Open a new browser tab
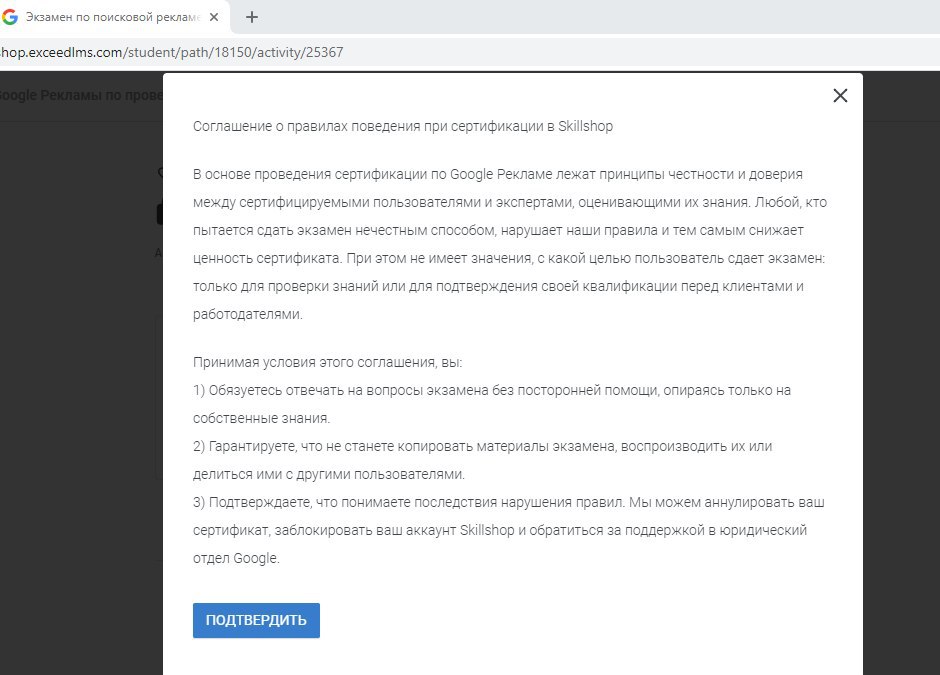 (252, 17)
